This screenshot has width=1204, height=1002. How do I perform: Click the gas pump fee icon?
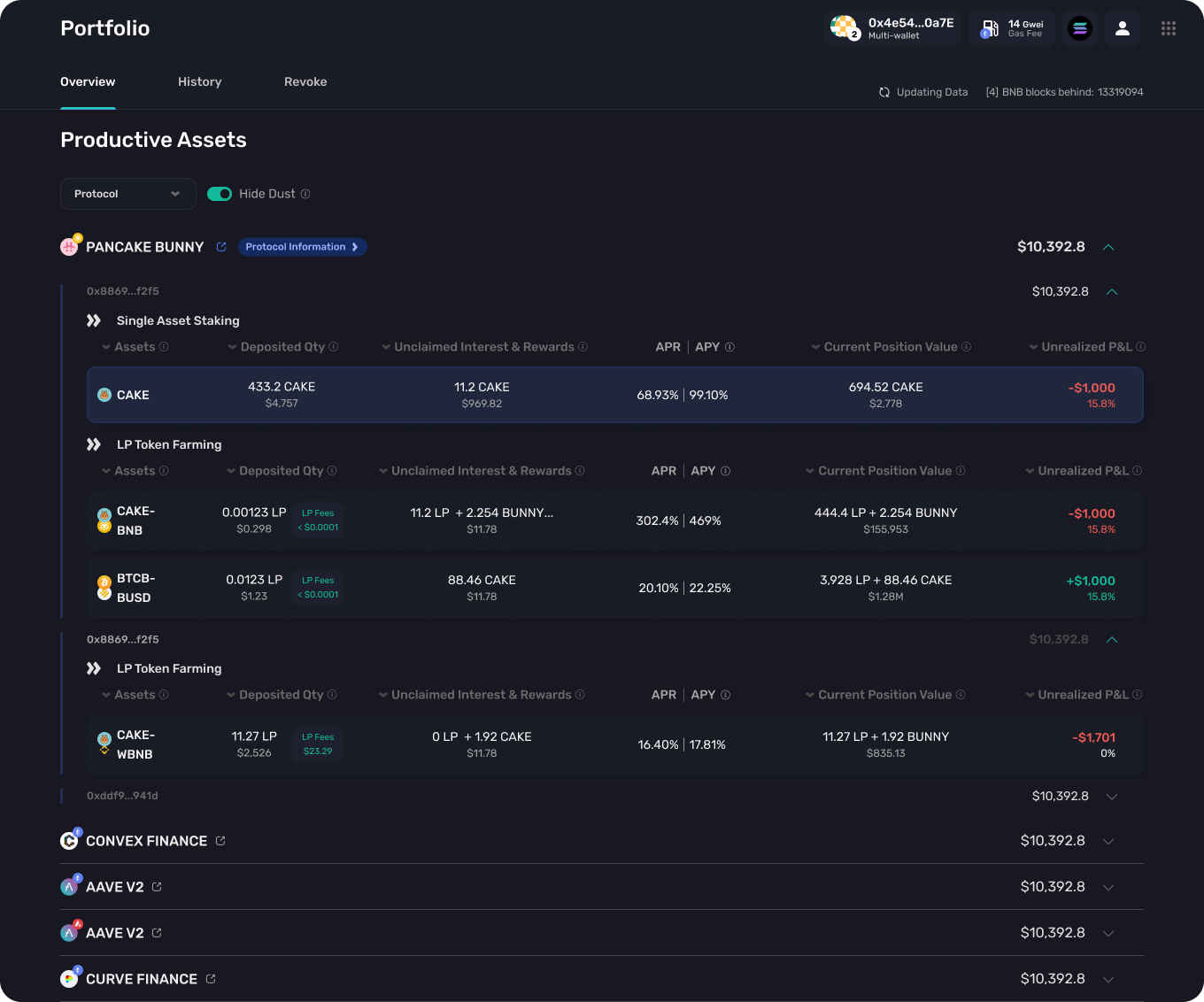[990, 28]
